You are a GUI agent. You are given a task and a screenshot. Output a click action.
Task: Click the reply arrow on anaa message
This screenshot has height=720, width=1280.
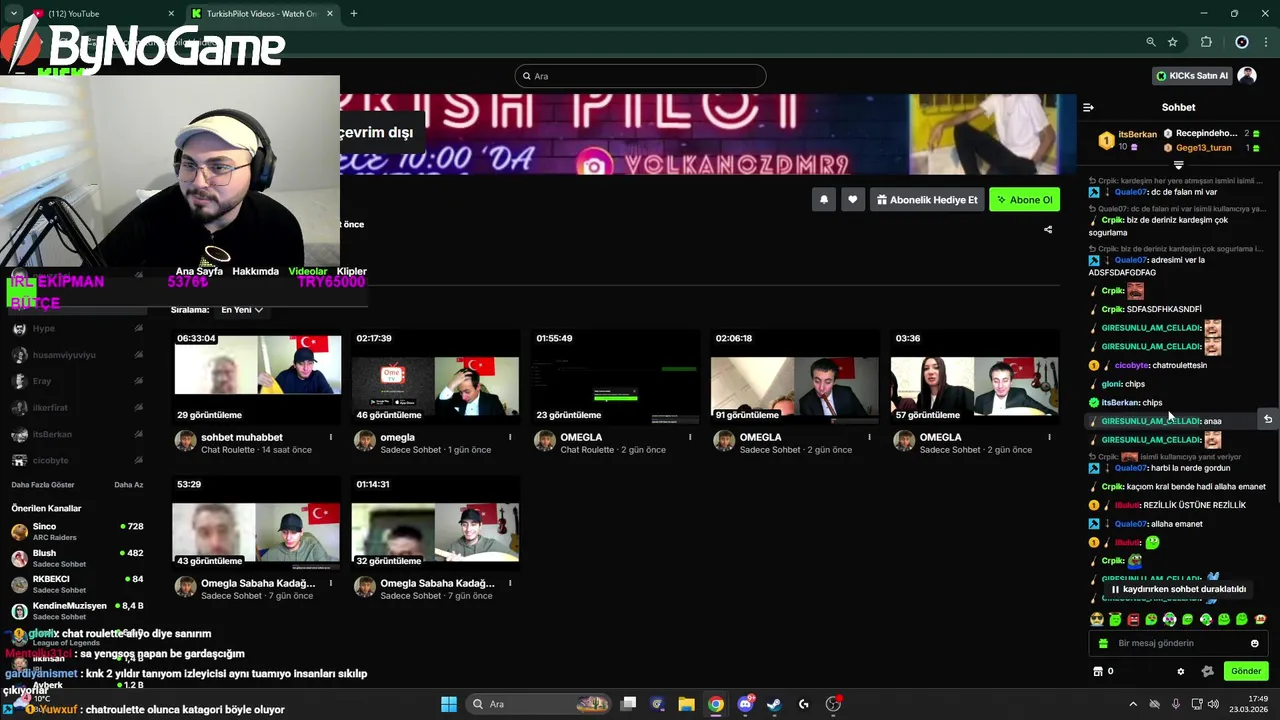tap(1268, 419)
